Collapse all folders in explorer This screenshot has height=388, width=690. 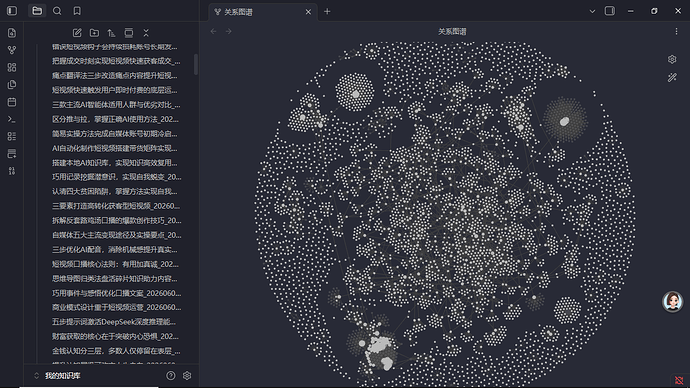tap(146, 33)
